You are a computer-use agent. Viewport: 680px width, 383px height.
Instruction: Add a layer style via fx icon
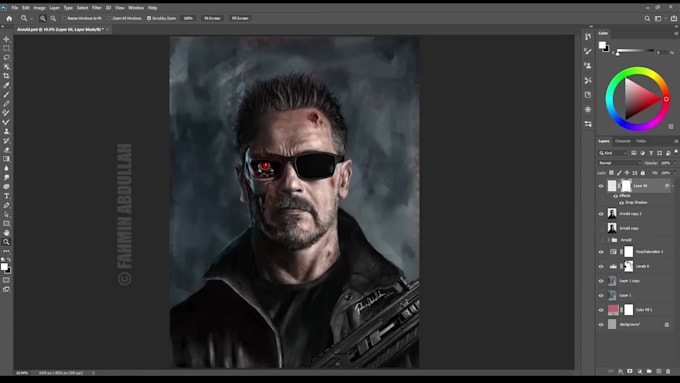621,371
